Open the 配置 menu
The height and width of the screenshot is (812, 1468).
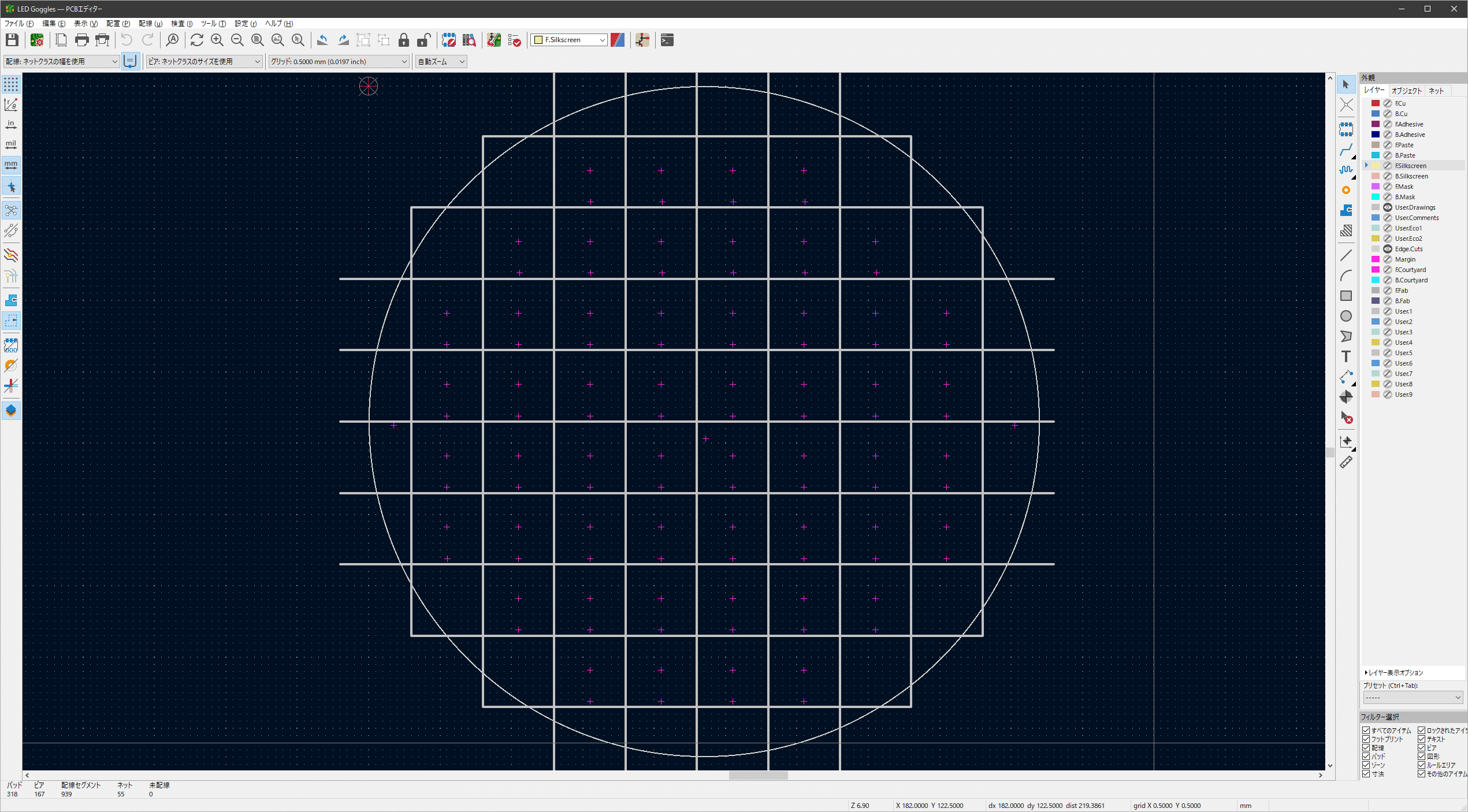[118, 24]
